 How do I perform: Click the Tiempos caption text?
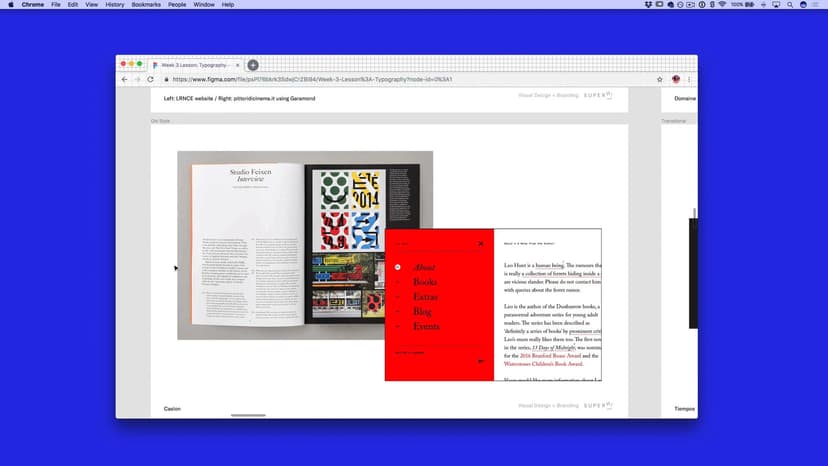pos(685,409)
